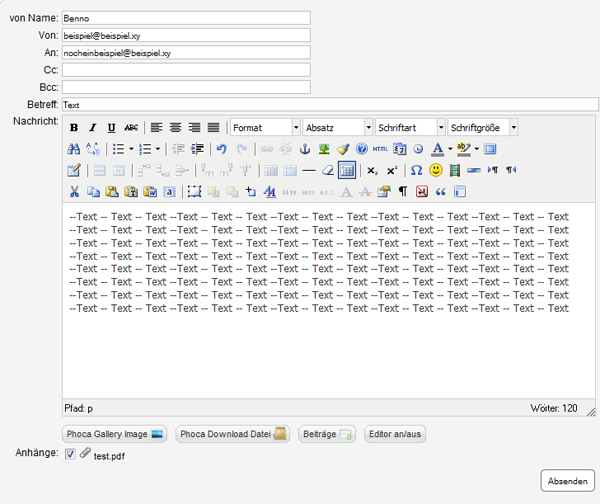Screen dimensions: 600x504
Task: Expand bullet list style arrow
Action: pyautogui.click(x=131, y=149)
